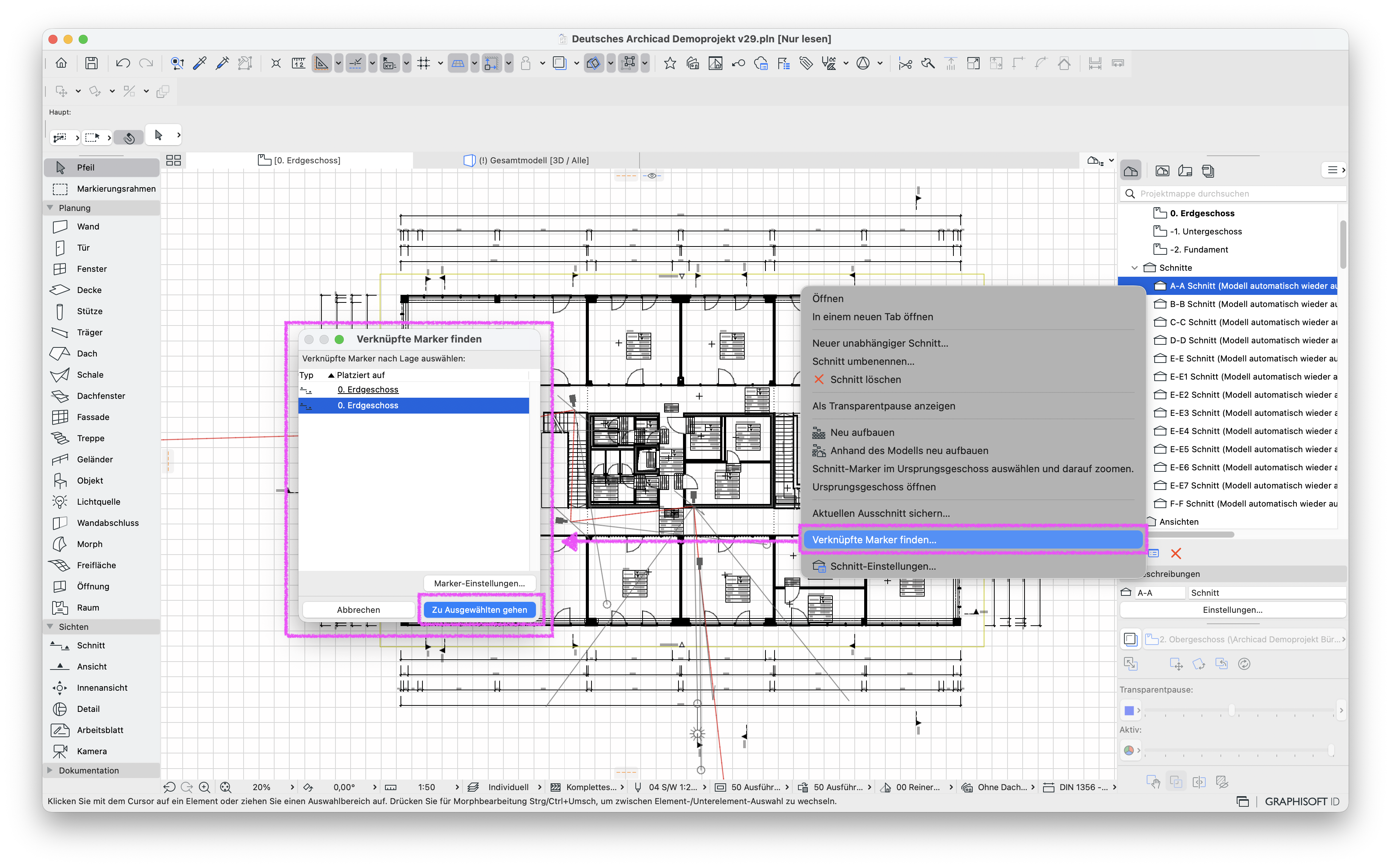Select the Kamera tool

pyautogui.click(x=102, y=752)
